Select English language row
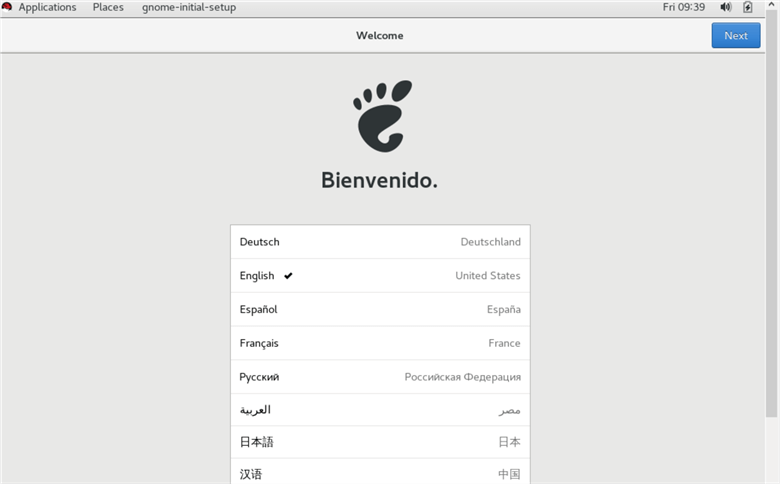780x484 pixels. click(x=380, y=276)
